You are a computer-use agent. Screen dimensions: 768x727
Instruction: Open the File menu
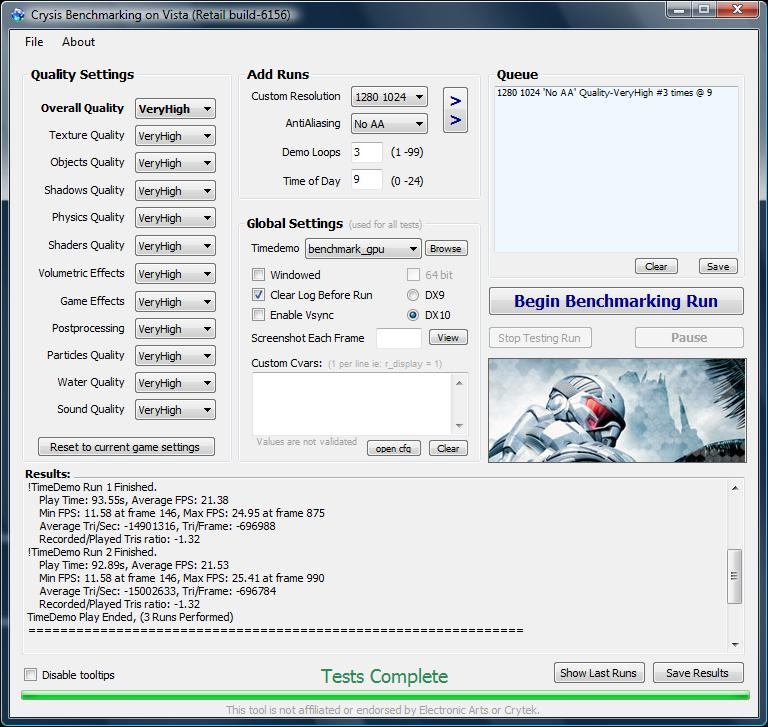point(34,42)
